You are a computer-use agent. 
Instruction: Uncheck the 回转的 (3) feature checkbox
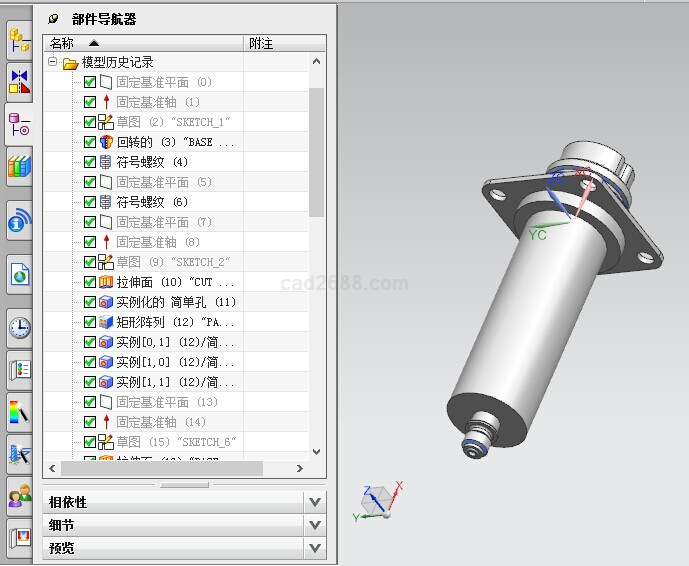point(90,142)
